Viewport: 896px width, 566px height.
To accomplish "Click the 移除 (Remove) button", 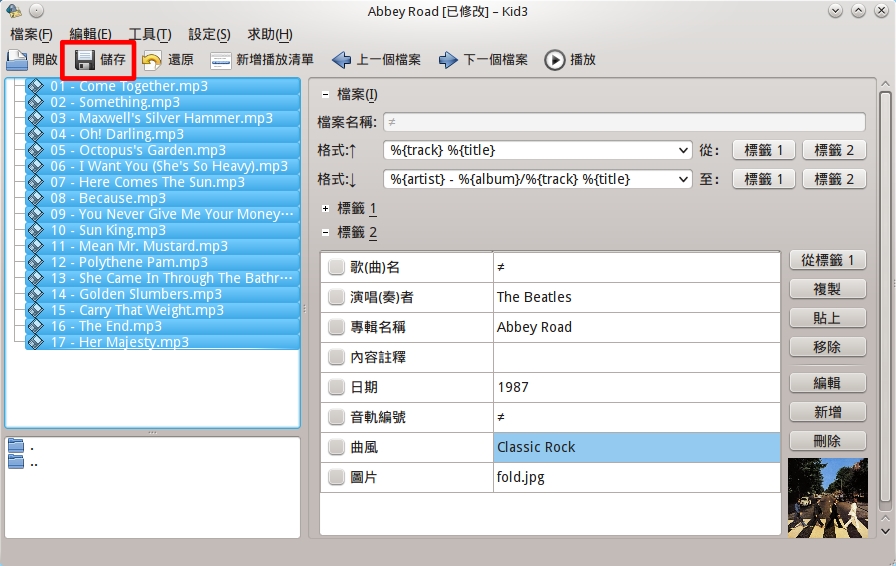I will [827, 347].
